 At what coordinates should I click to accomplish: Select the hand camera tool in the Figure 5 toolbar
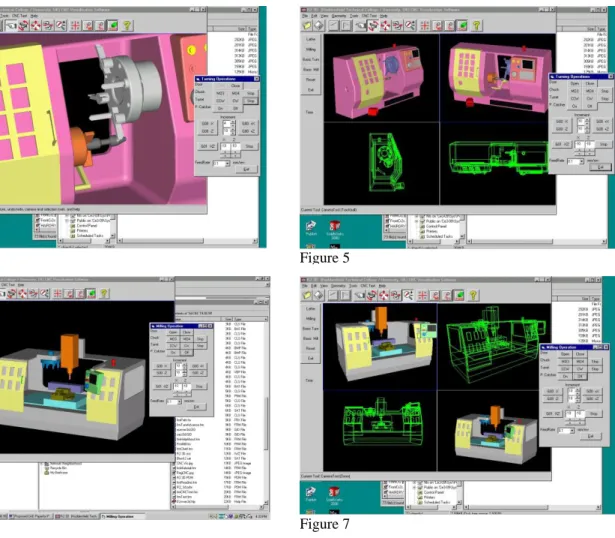pos(360,25)
